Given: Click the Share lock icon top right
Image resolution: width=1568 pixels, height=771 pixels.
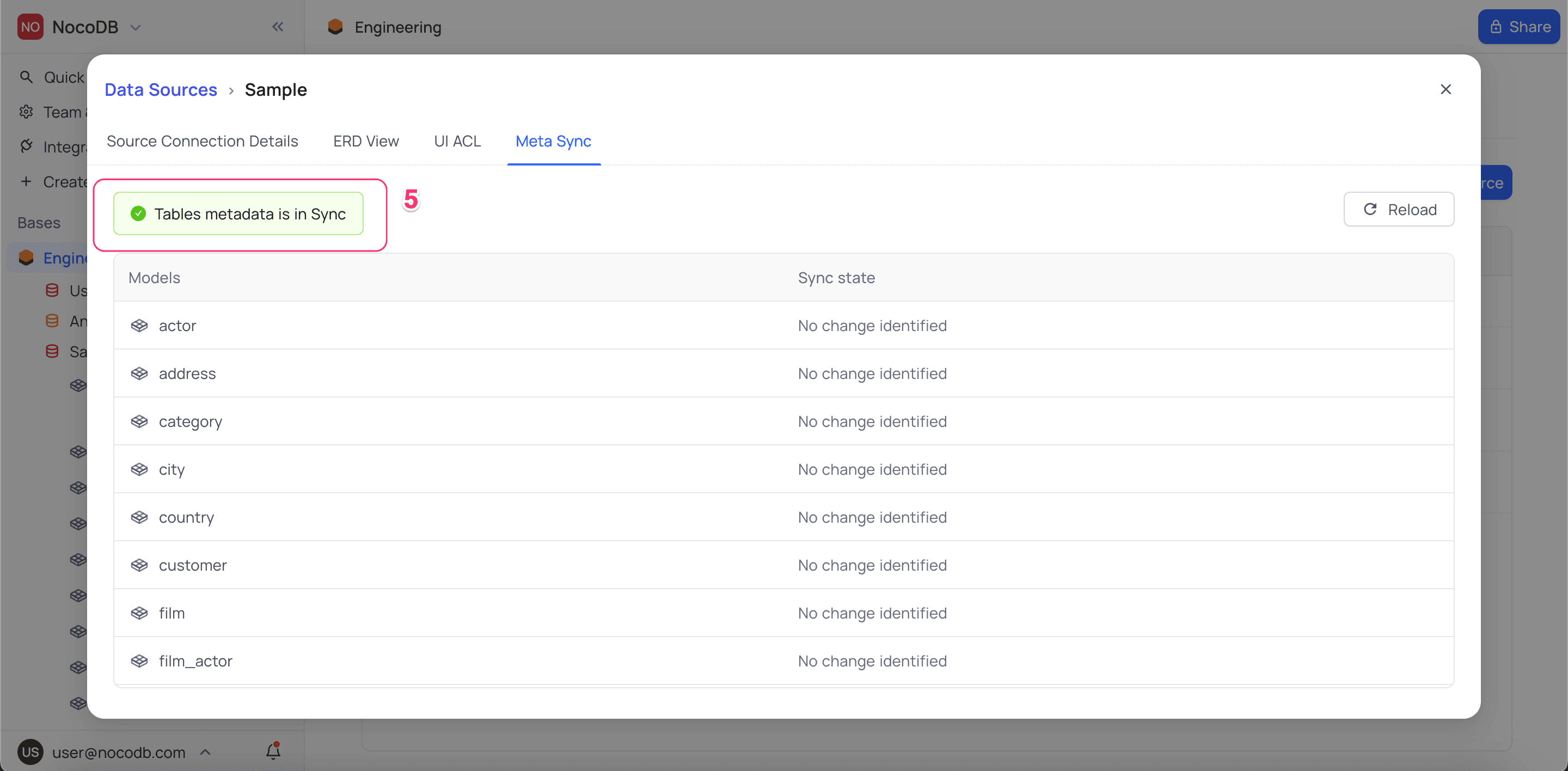Looking at the screenshot, I should pos(1496,26).
